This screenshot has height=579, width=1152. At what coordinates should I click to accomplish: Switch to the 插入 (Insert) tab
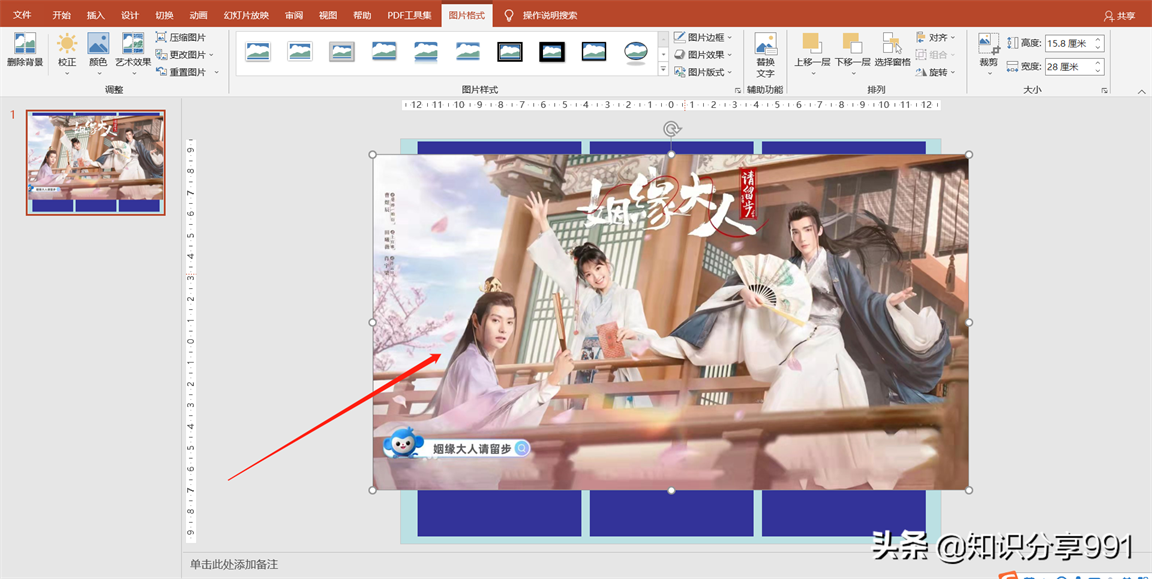pos(95,15)
